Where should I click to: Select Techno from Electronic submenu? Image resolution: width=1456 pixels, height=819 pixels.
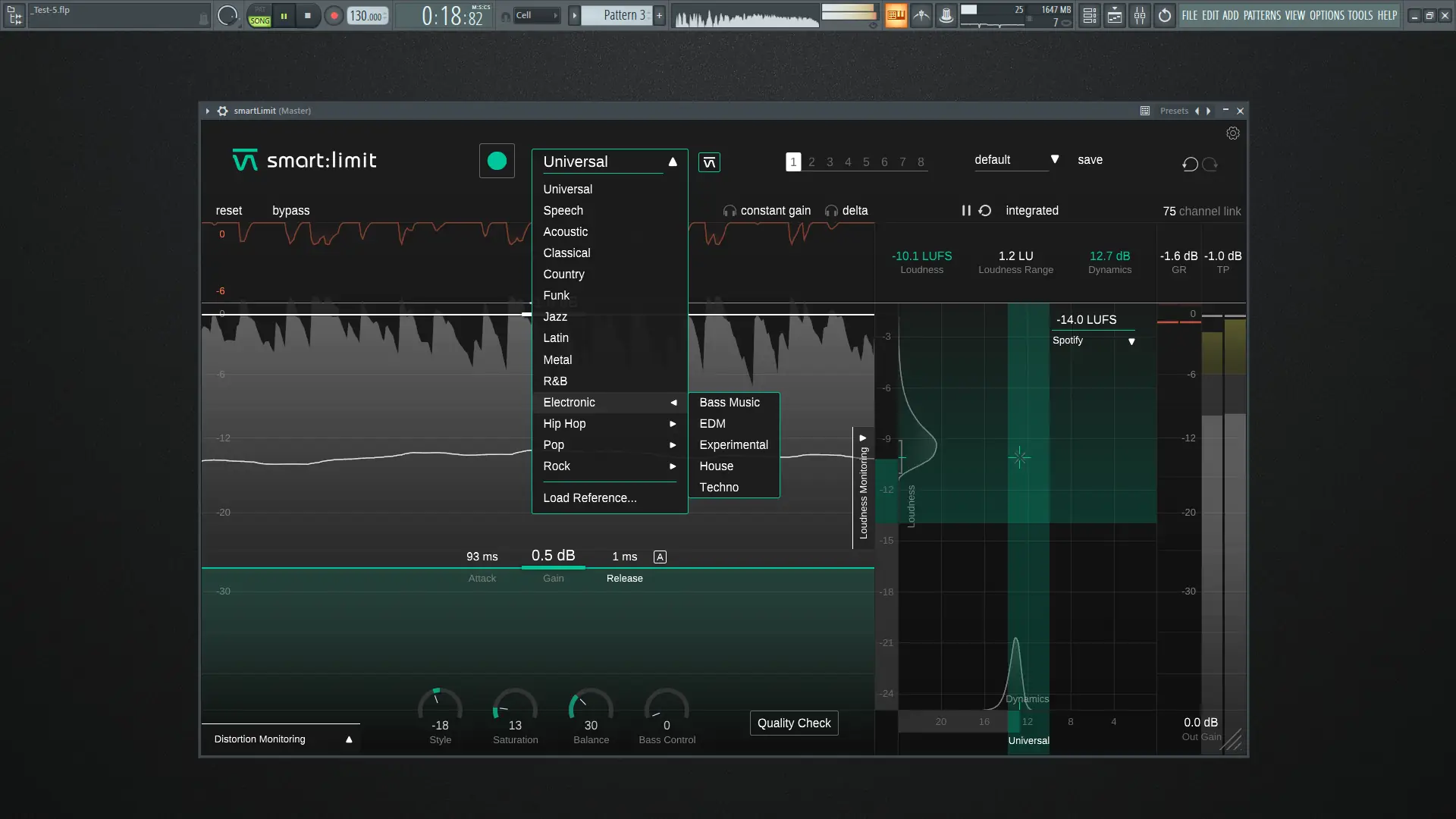click(x=719, y=488)
